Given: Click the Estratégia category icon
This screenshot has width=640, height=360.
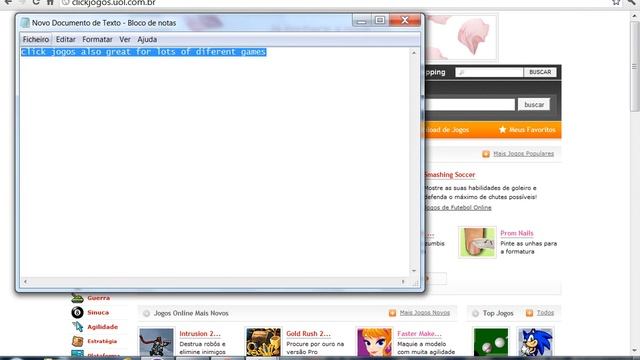Looking at the screenshot, I should [x=77, y=341].
